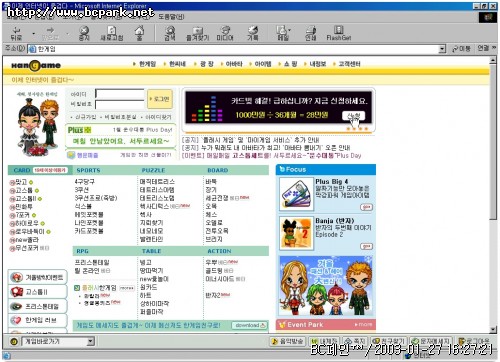Click the 로그인 login button

(160, 99)
